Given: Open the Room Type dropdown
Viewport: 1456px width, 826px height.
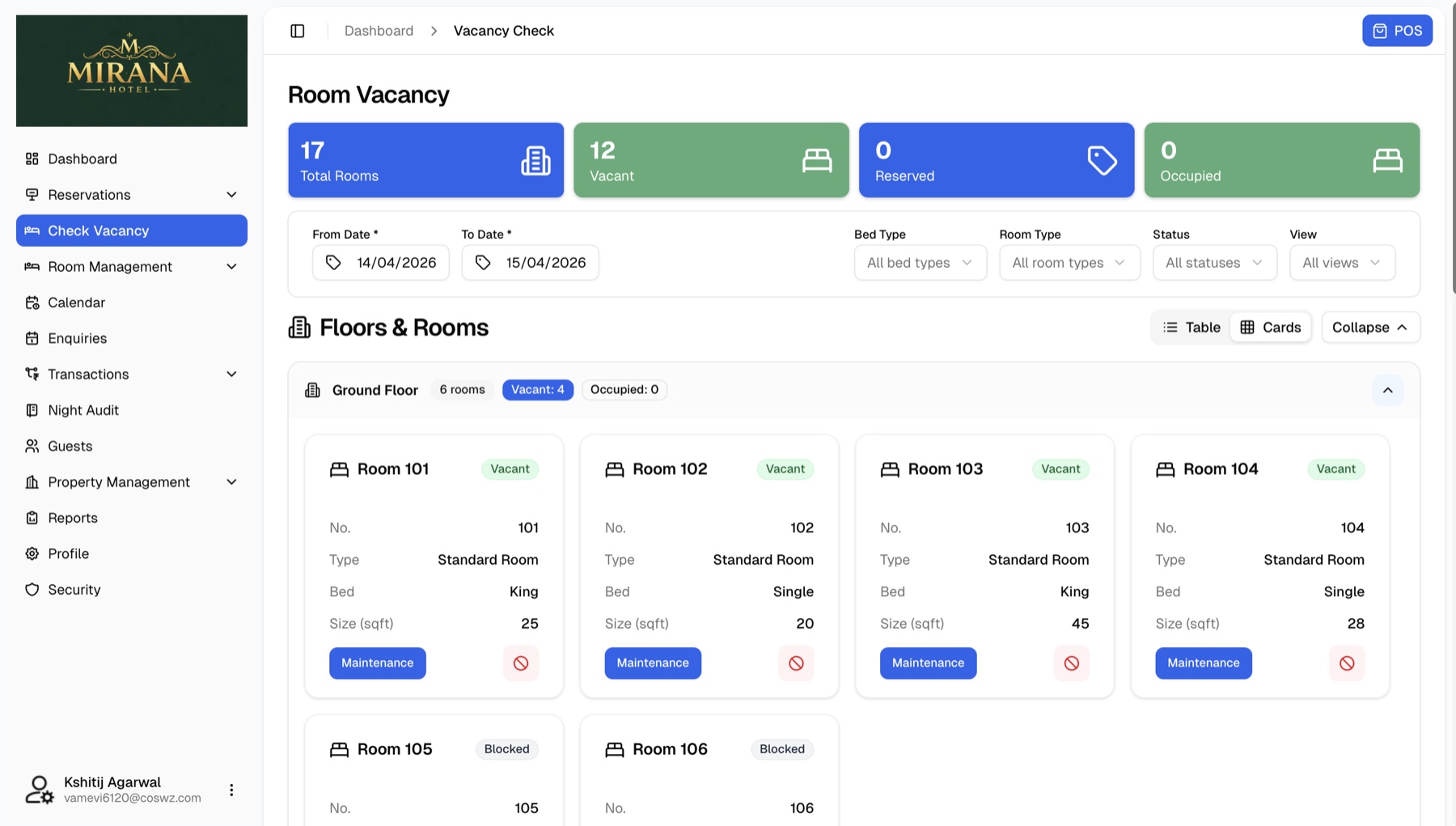Looking at the screenshot, I should click(1069, 263).
